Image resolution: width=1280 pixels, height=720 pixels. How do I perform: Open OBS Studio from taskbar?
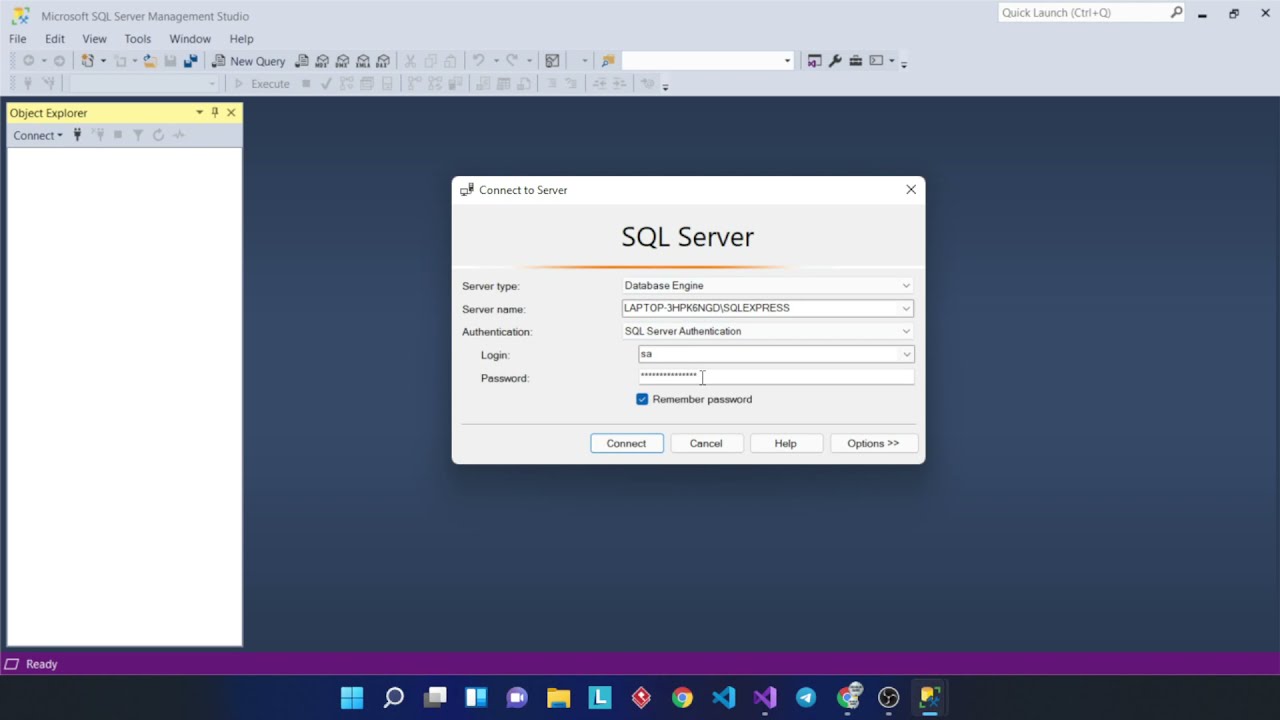(888, 698)
